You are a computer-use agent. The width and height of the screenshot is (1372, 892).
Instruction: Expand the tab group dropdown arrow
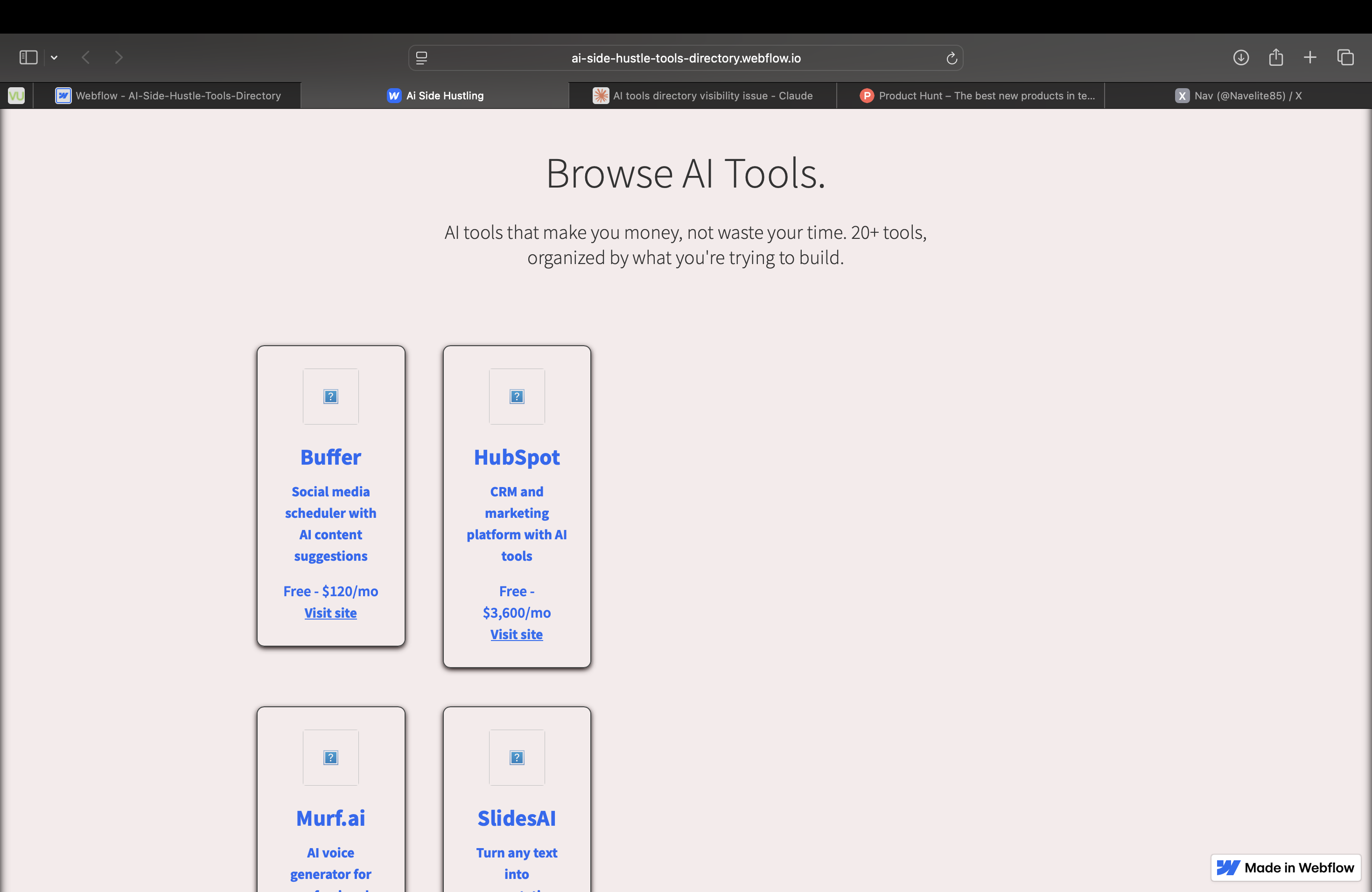coord(54,58)
